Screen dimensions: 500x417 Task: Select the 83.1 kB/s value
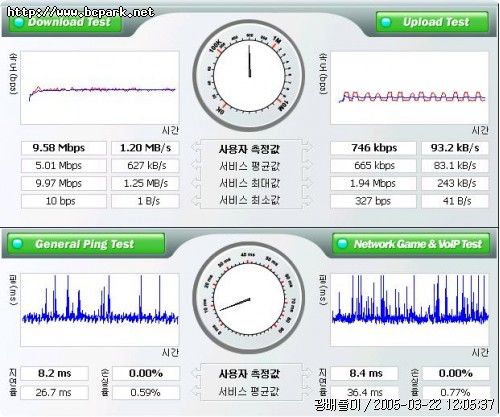click(455, 166)
